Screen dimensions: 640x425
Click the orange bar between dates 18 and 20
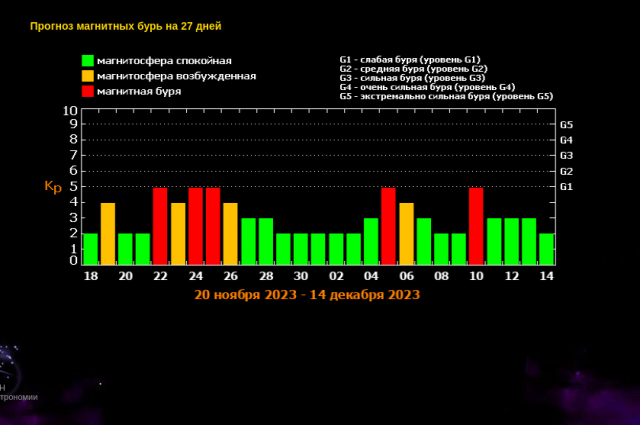(108, 234)
